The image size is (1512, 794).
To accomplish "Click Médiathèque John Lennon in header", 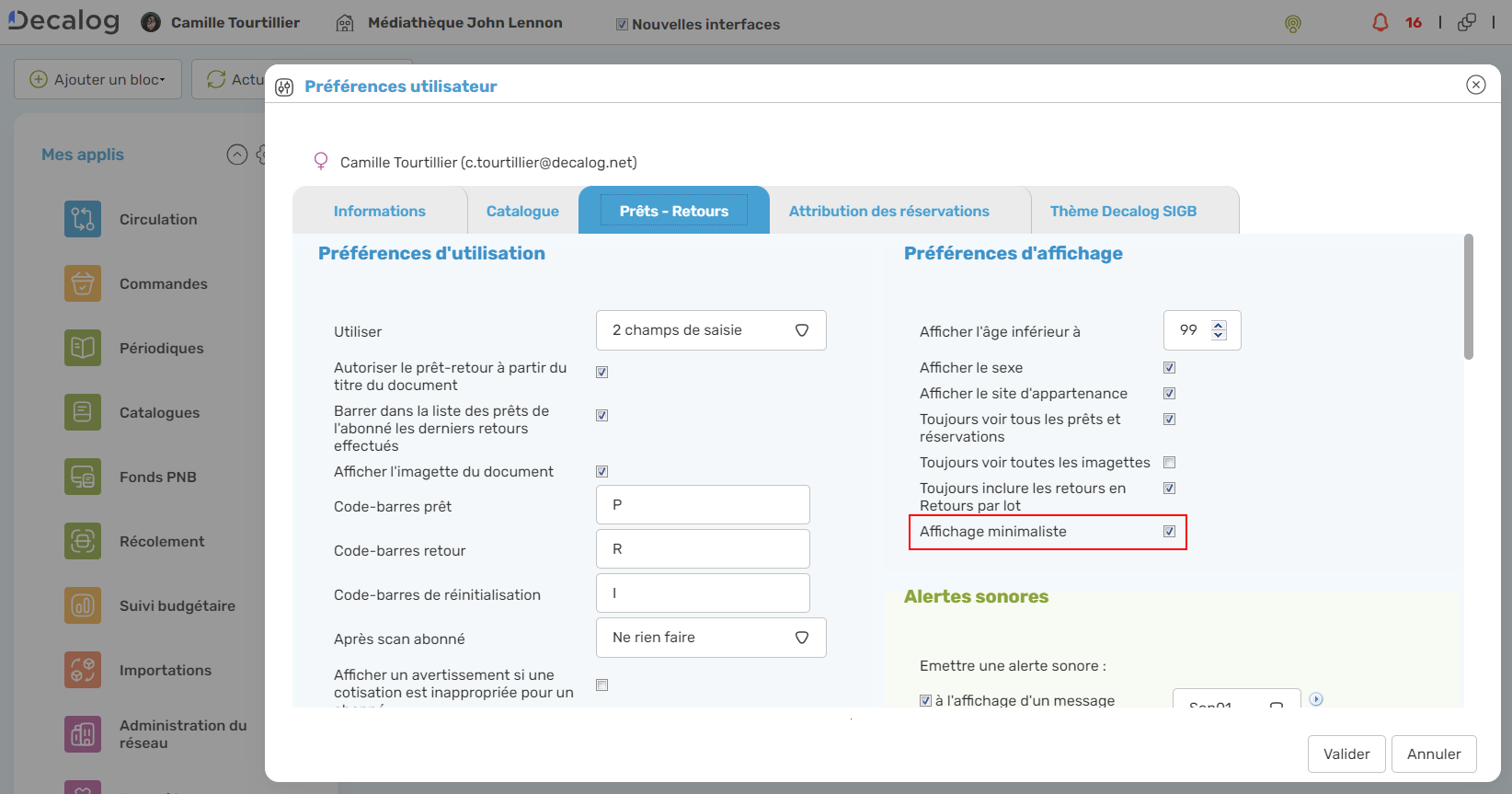I will click(465, 23).
